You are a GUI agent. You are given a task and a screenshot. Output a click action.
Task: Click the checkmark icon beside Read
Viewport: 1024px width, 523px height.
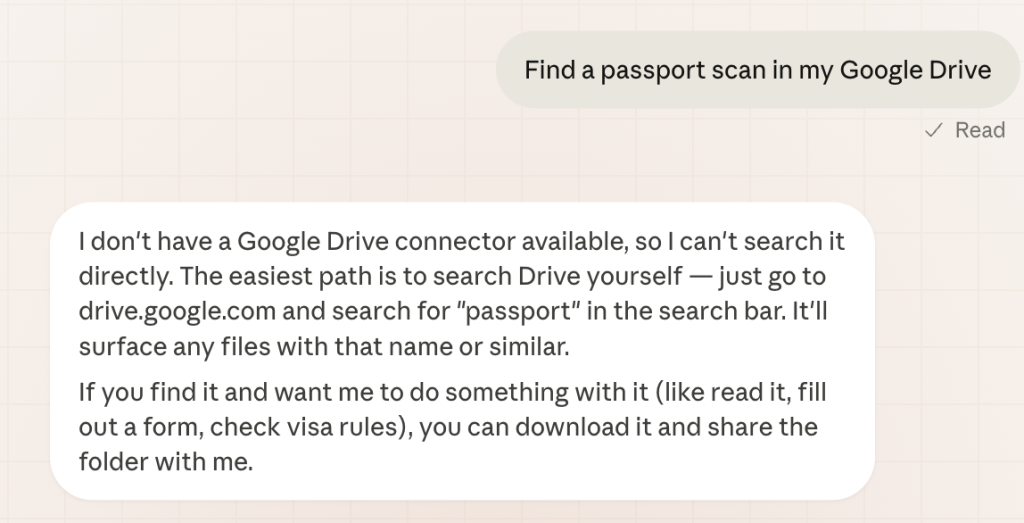click(x=934, y=130)
